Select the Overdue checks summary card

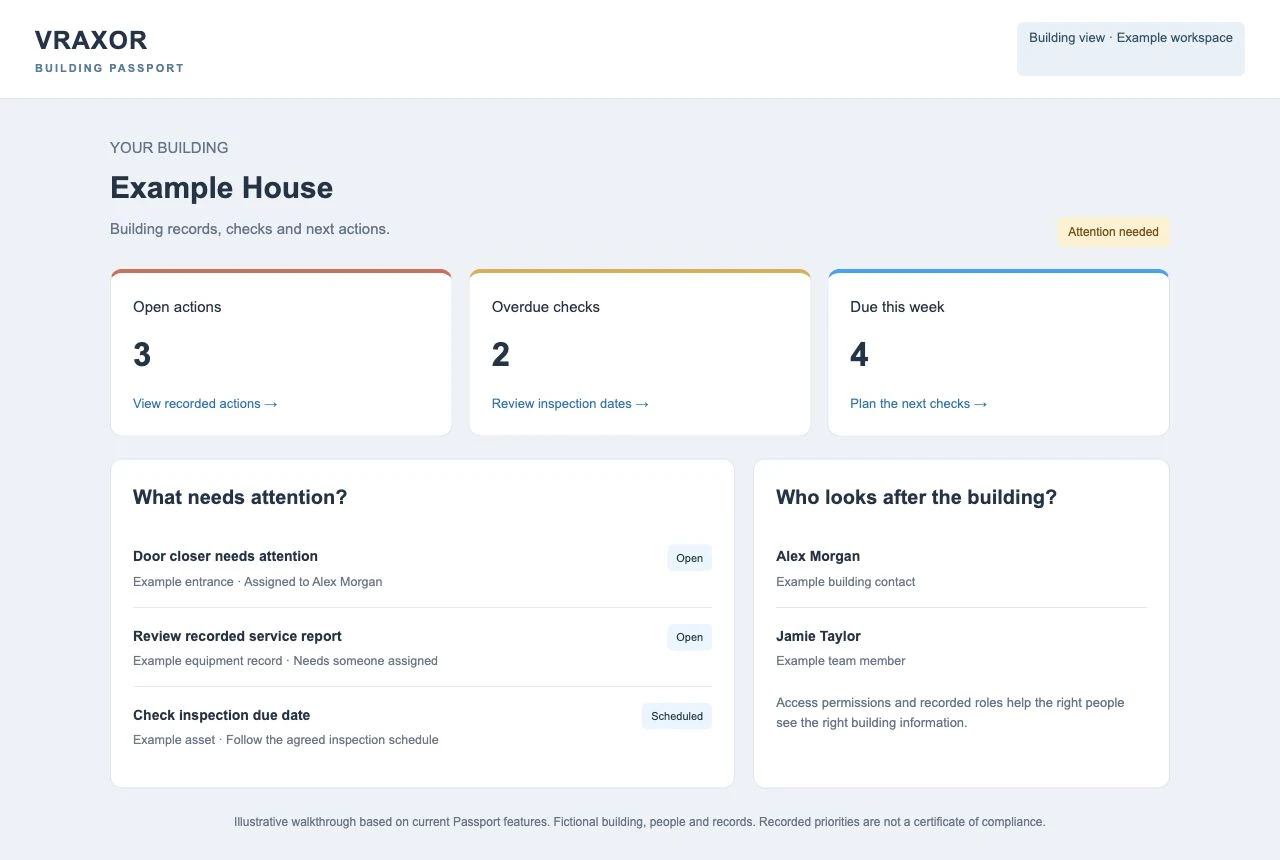tap(640, 352)
